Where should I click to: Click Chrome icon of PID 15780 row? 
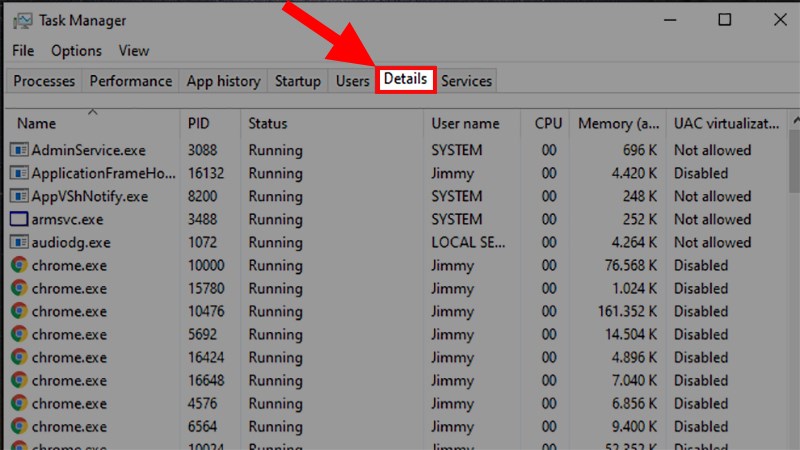click(19, 288)
